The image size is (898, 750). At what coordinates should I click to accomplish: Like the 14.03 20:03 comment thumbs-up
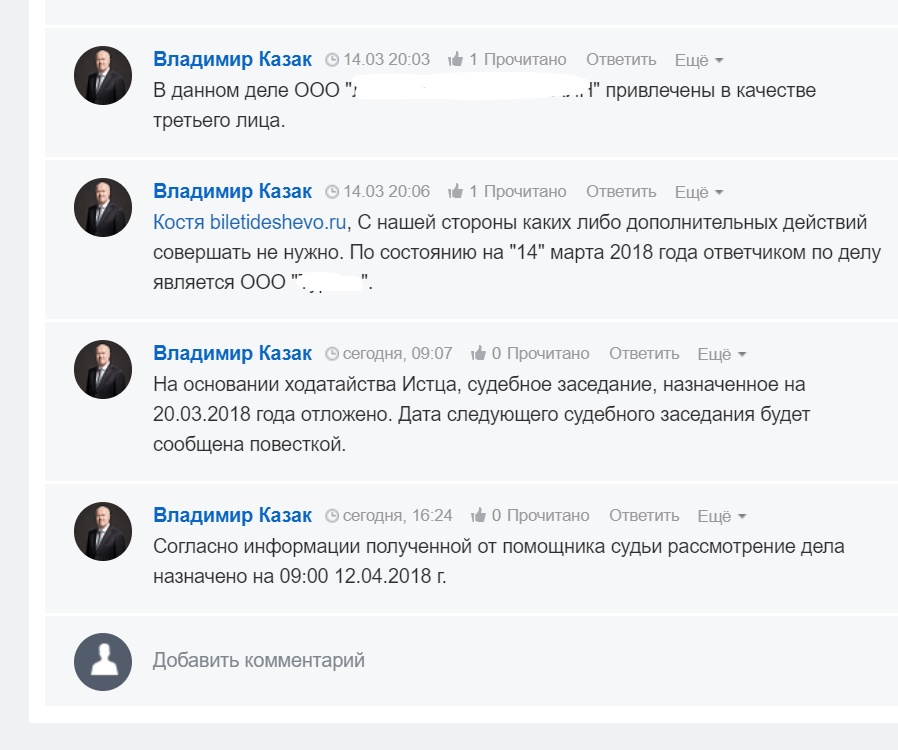coord(456,60)
